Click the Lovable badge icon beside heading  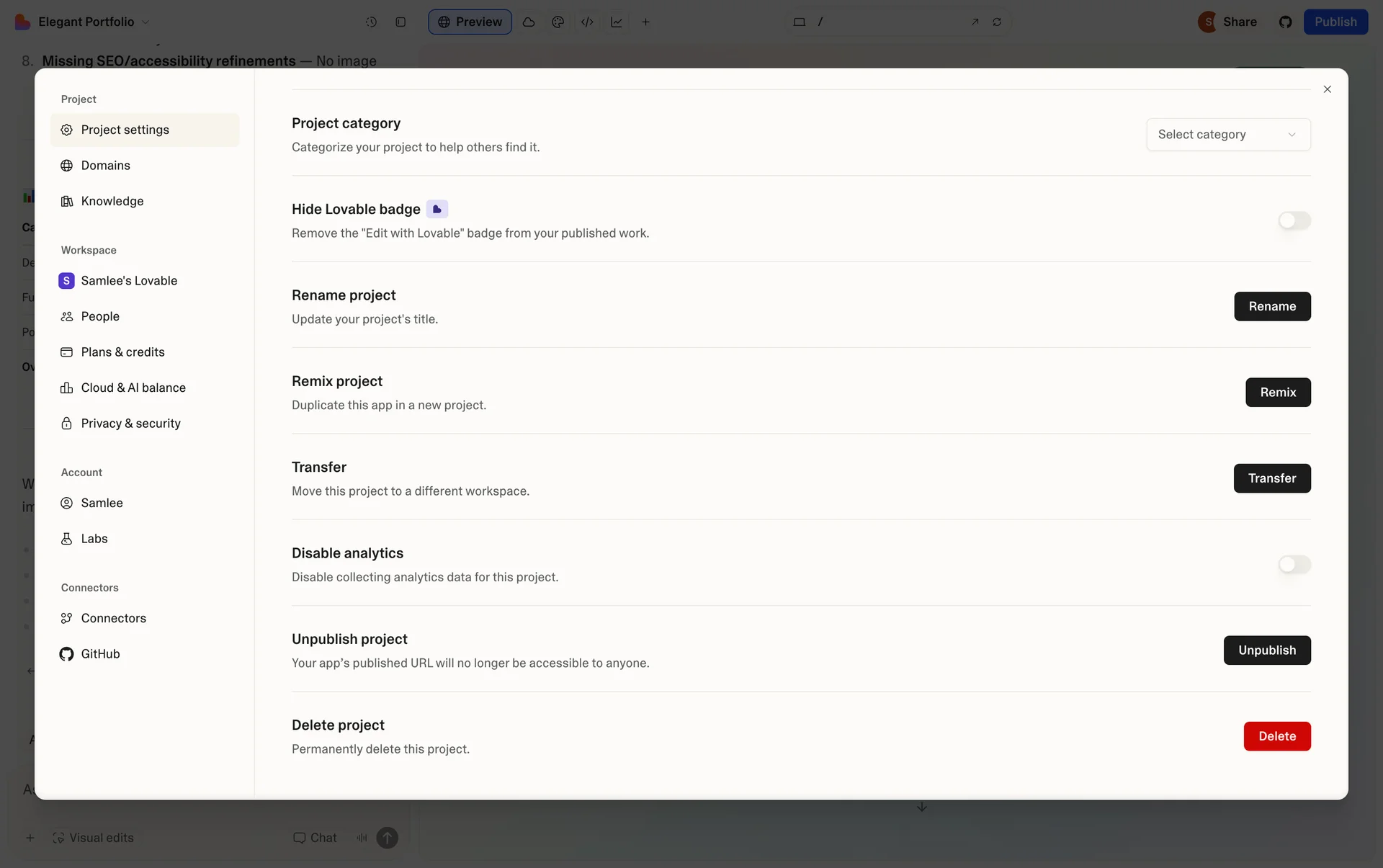pos(437,209)
